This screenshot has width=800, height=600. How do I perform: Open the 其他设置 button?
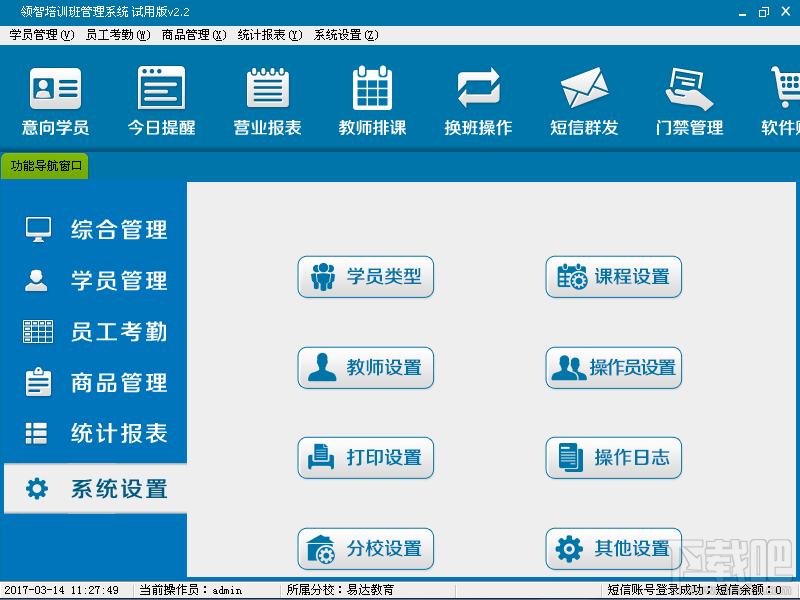(614, 548)
